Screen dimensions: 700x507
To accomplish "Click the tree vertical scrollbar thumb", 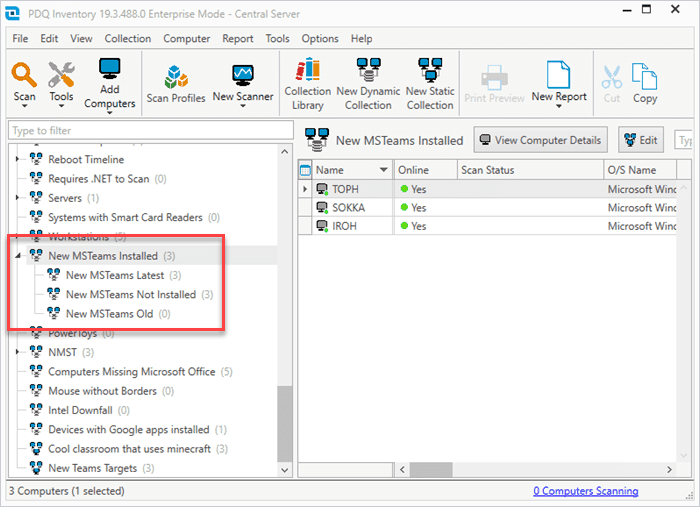I will (284, 424).
